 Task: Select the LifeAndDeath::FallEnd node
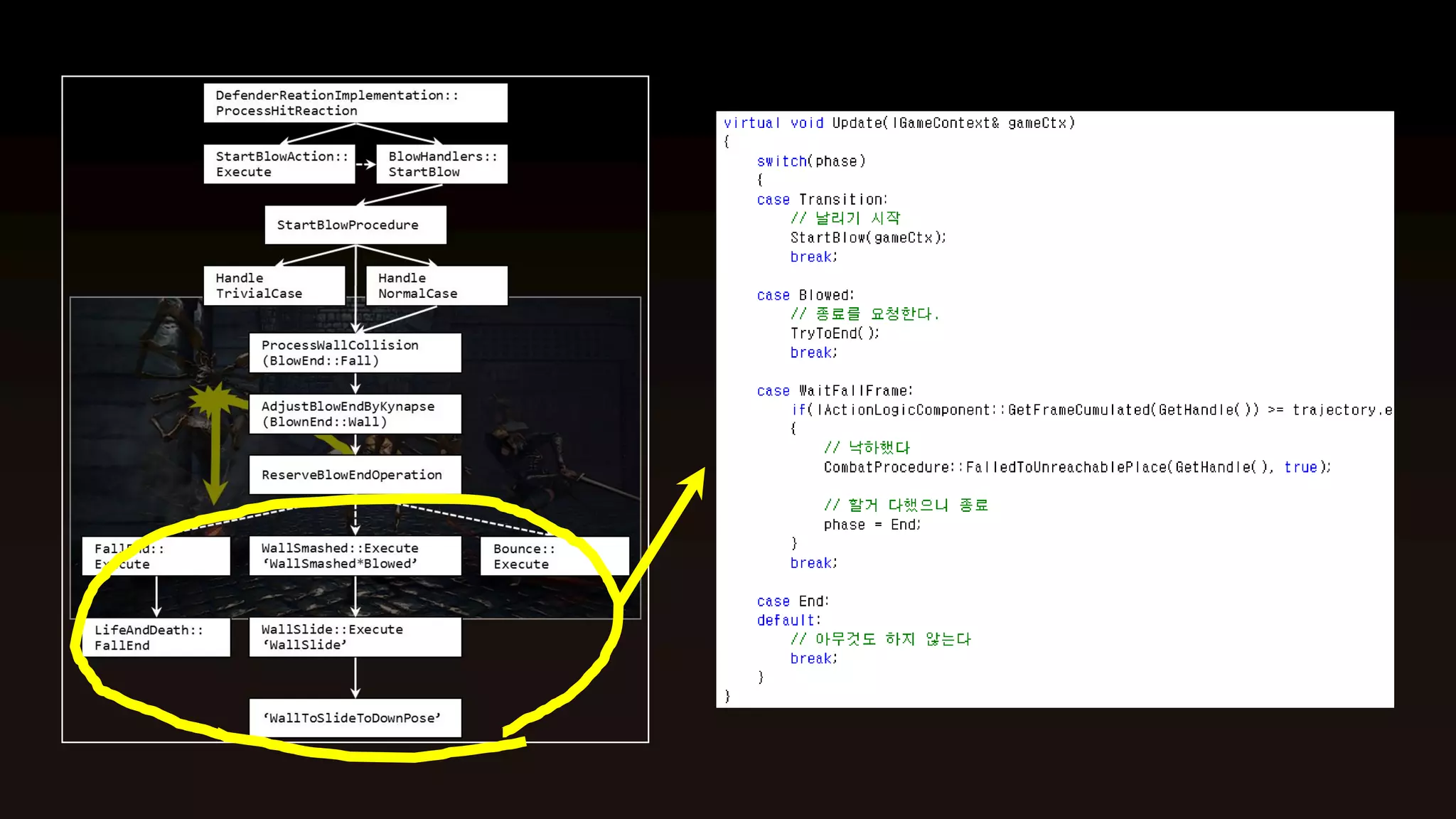point(156,637)
